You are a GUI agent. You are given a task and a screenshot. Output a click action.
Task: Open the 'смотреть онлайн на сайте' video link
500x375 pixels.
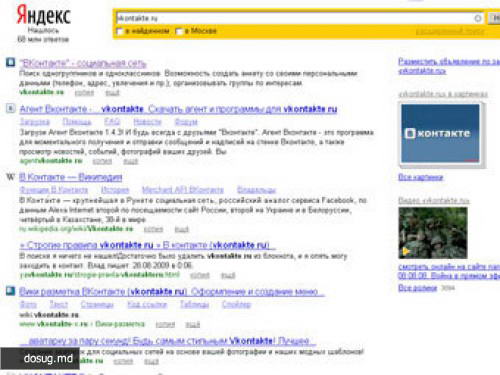click(449, 267)
